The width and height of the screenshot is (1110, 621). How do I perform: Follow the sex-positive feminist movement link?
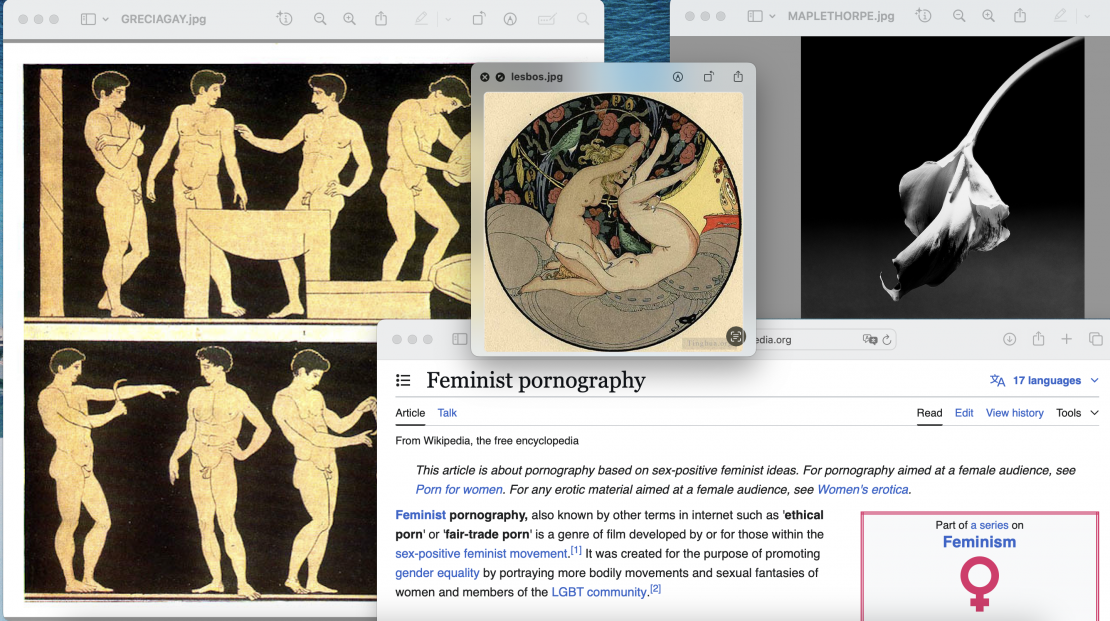point(481,554)
